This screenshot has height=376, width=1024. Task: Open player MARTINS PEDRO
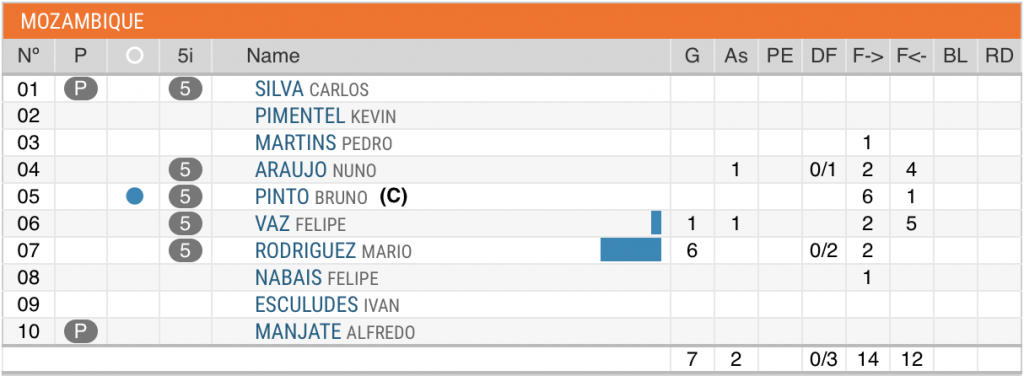point(323,143)
